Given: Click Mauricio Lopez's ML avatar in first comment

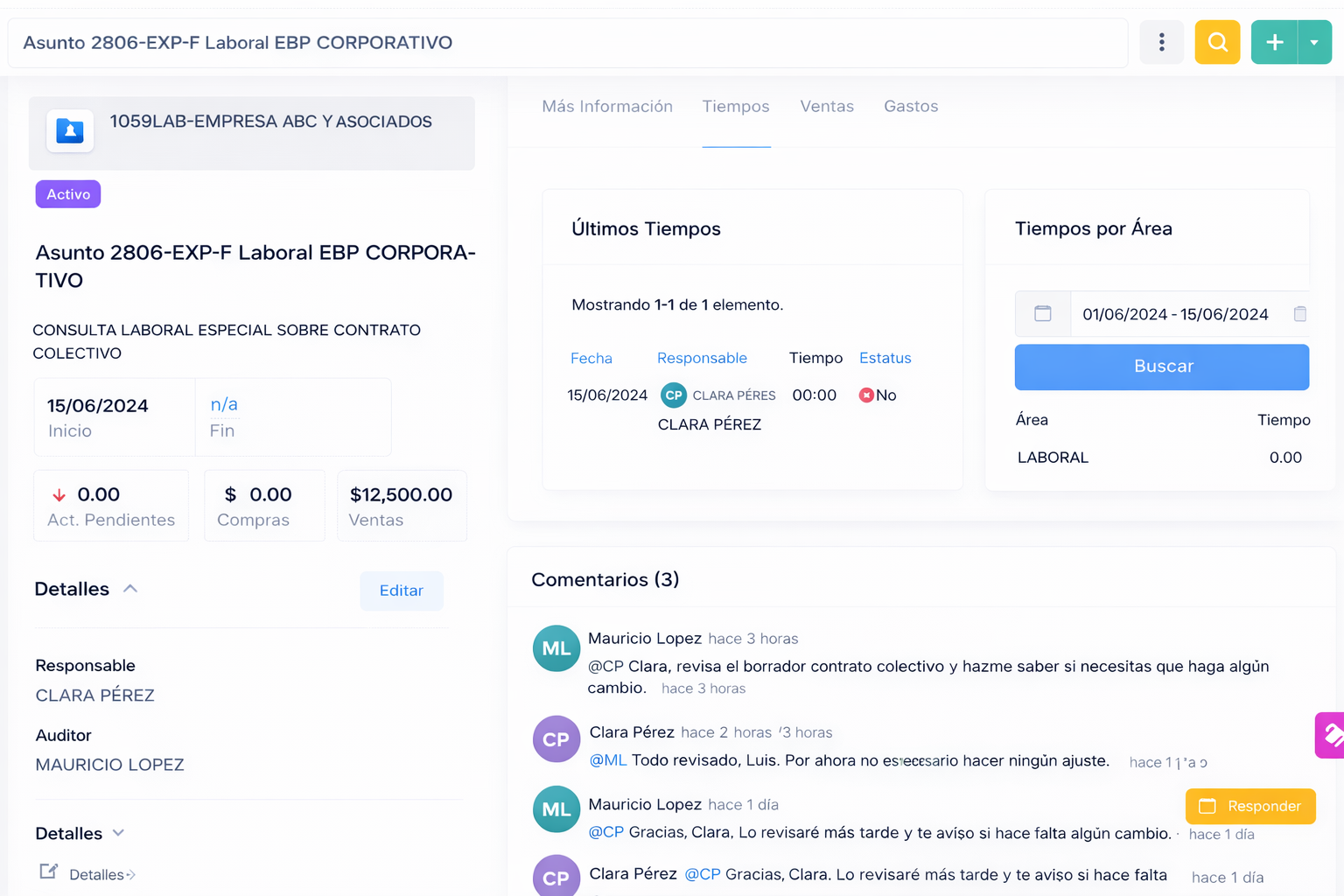Looking at the screenshot, I should pyautogui.click(x=556, y=648).
